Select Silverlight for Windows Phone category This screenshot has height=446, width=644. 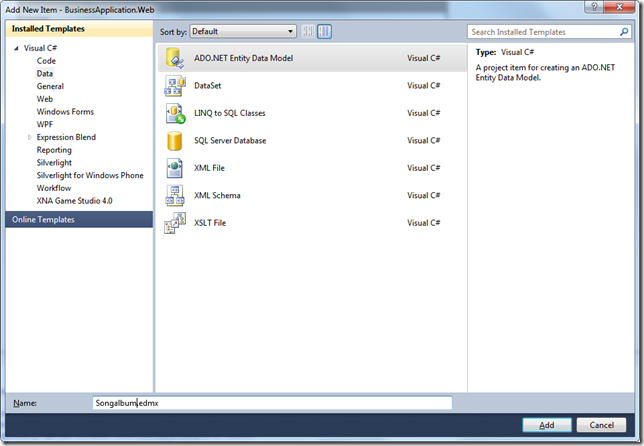(90, 175)
